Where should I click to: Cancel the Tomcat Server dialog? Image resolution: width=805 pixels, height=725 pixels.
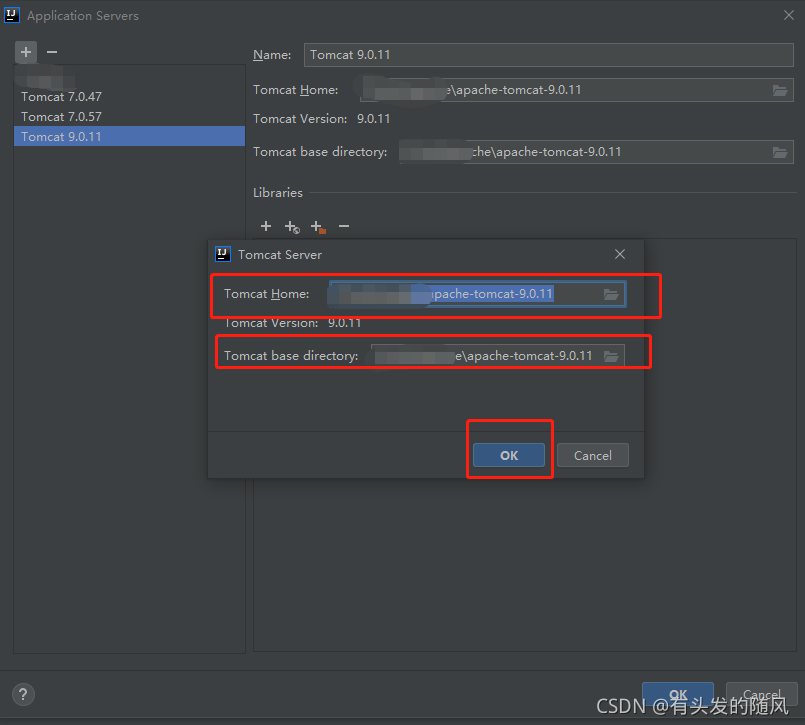pyautogui.click(x=592, y=455)
